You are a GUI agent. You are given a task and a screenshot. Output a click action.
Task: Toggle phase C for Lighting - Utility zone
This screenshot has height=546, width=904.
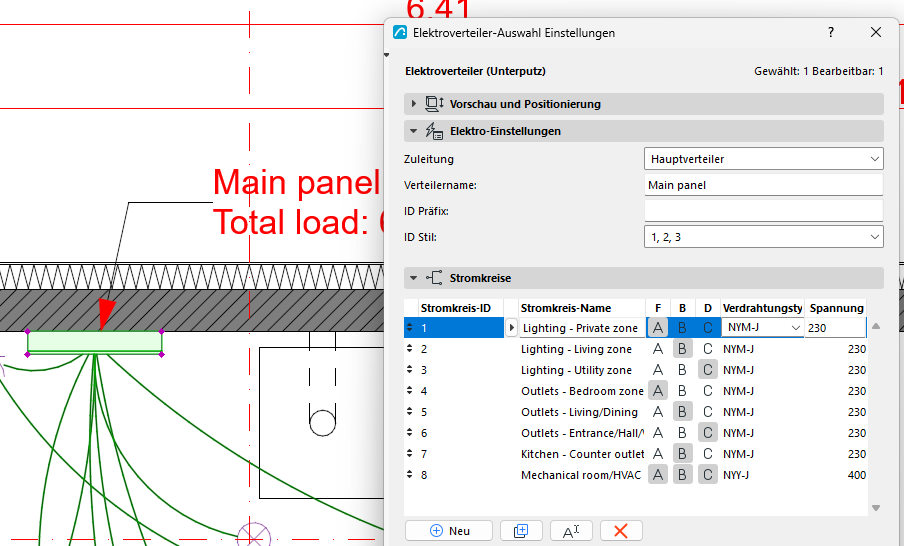coord(708,370)
